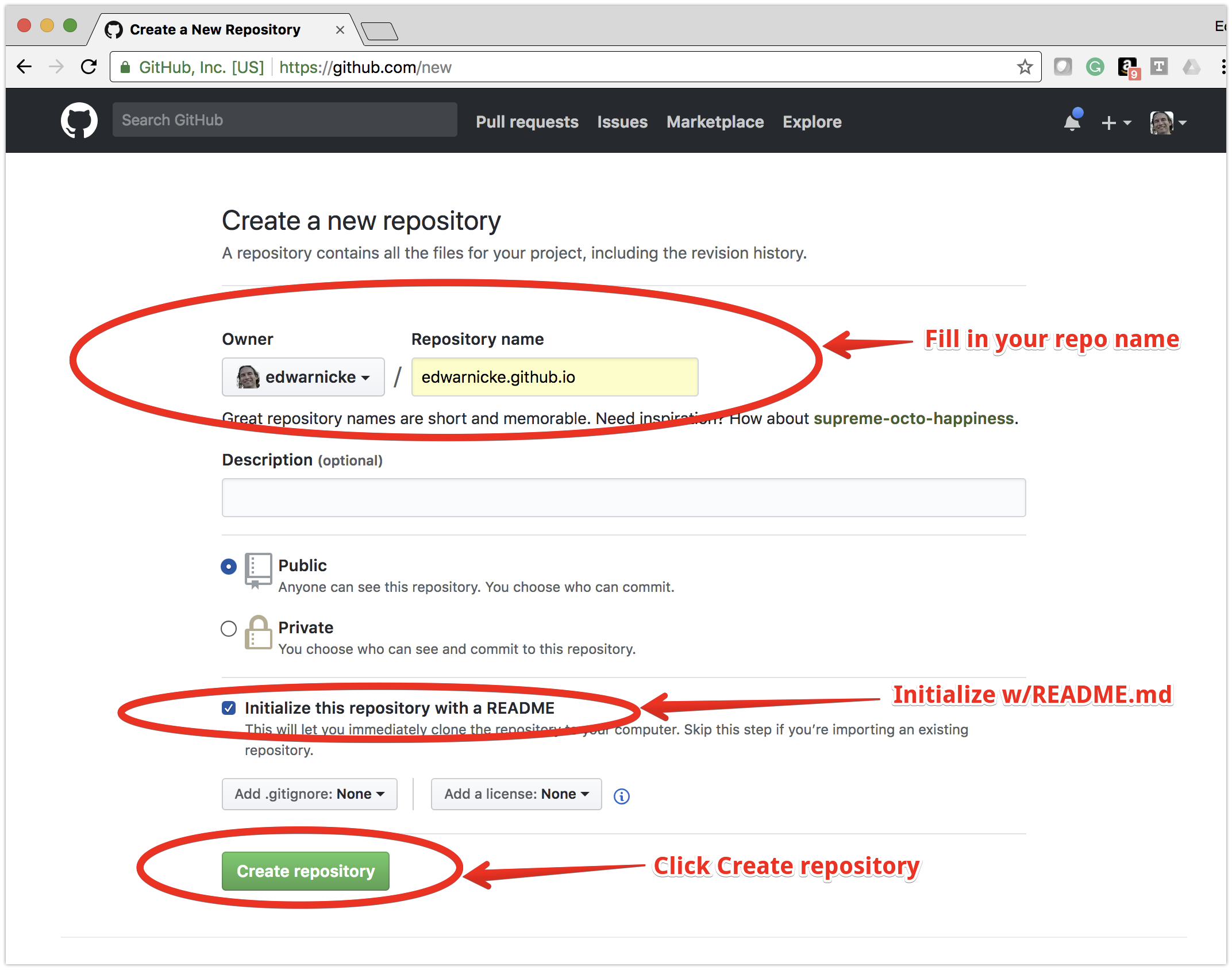Open the Add a license dropdown
The image size is (1232, 970).
pos(517,794)
